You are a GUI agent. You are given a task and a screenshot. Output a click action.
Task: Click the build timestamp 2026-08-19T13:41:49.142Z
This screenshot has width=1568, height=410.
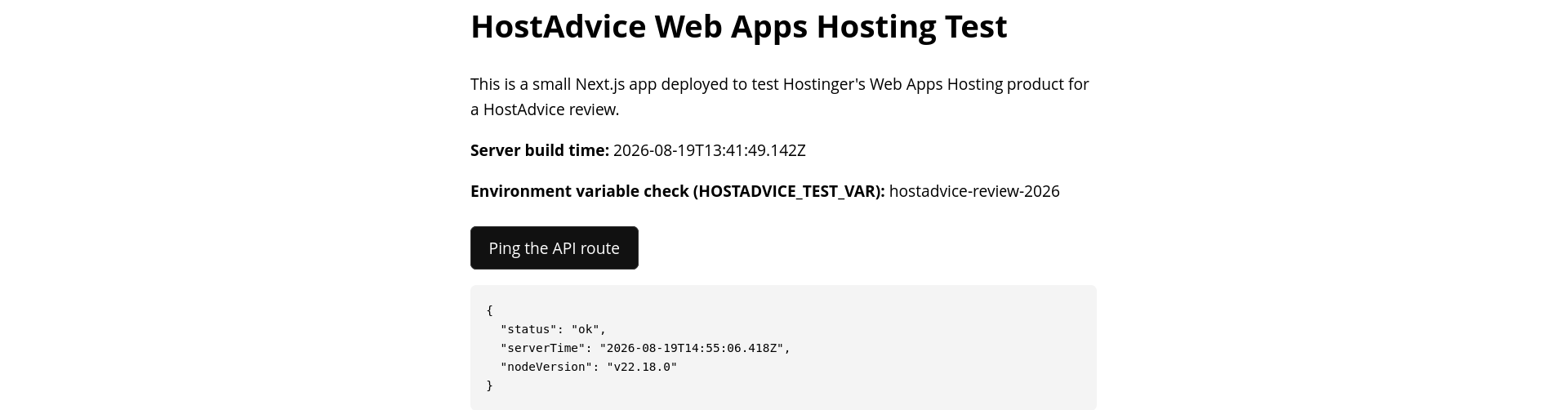[710, 150]
